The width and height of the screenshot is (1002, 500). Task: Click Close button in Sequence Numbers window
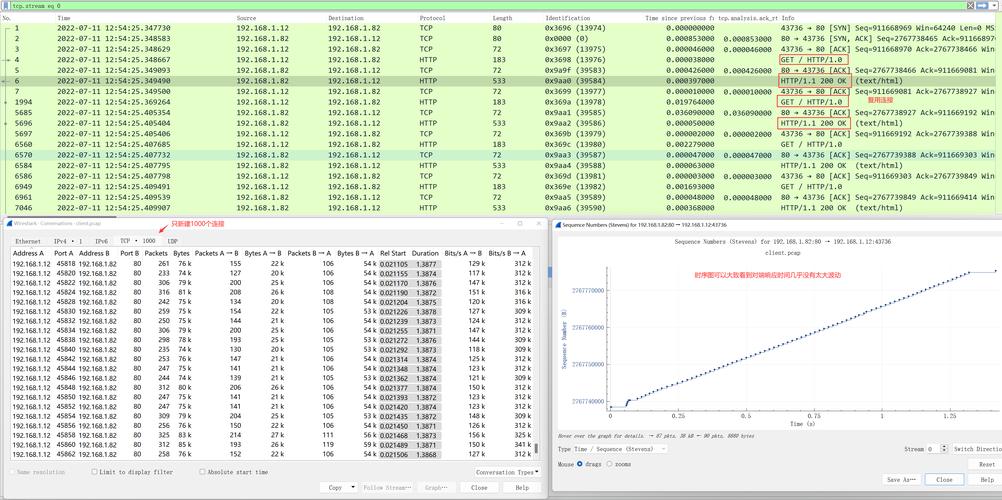click(x=944, y=479)
